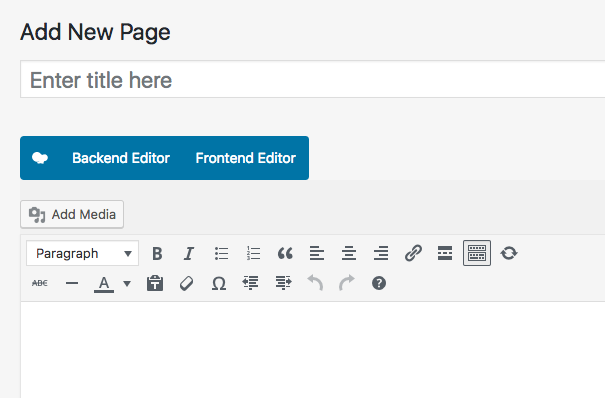Viewport: 605px width, 398px height.
Task: Toggle the toolbar kitchen sink button
Action: 477,253
